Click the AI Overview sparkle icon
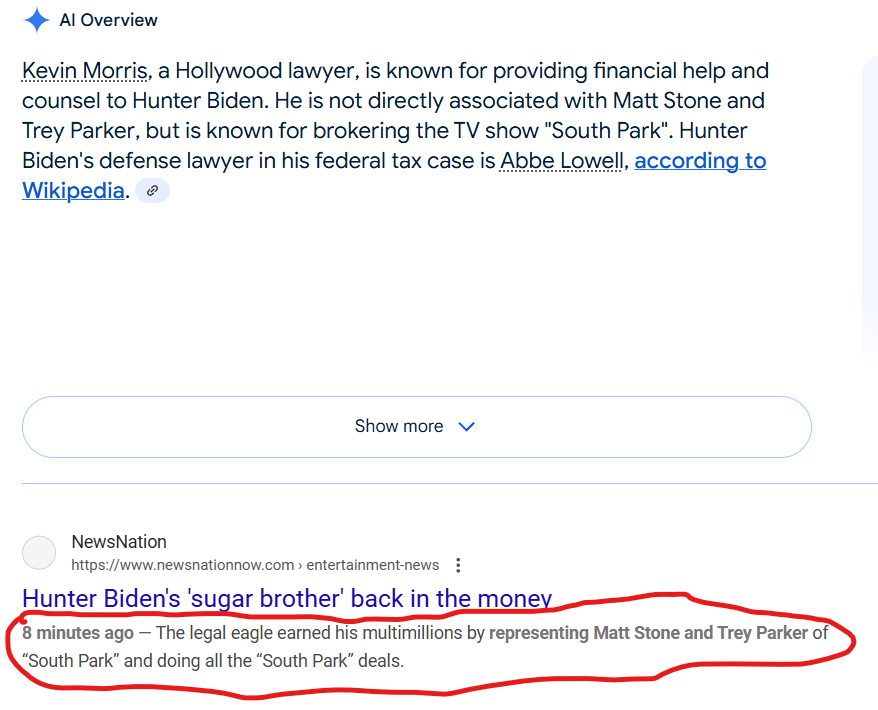This screenshot has height=710, width=878. (37, 20)
